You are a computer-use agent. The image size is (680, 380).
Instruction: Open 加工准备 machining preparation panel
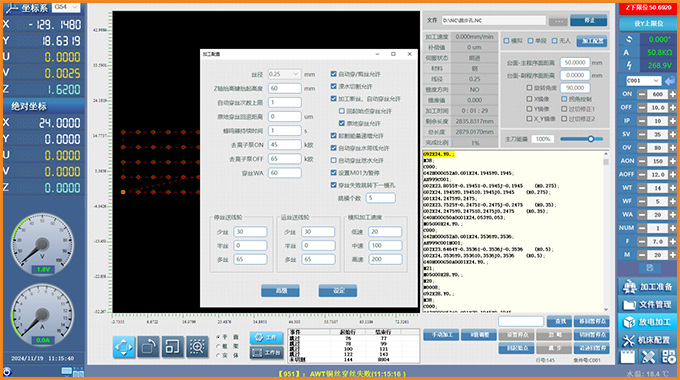pos(647,287)
